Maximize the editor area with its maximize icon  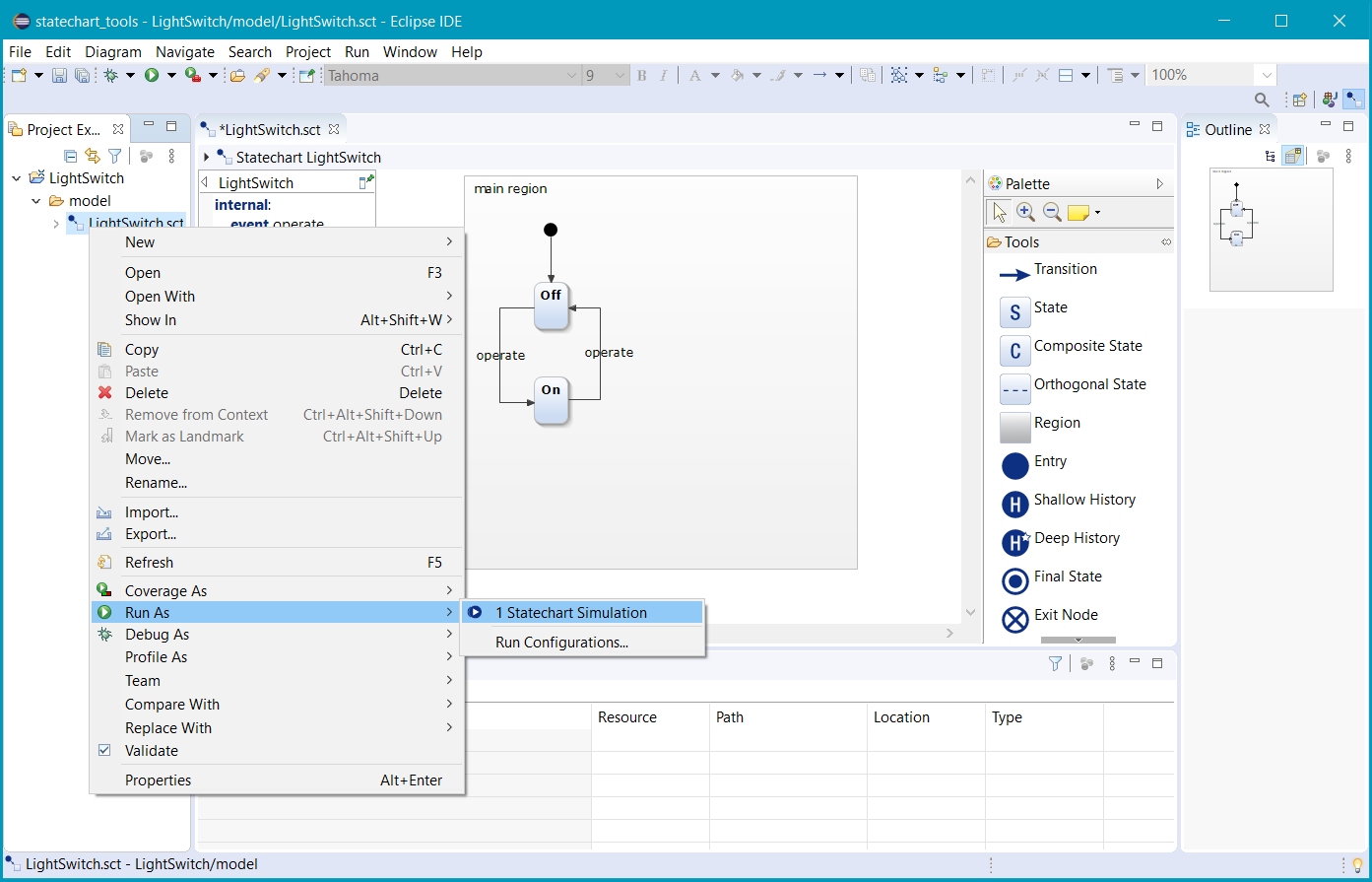pyautogui.click(x=1157, y=126)
